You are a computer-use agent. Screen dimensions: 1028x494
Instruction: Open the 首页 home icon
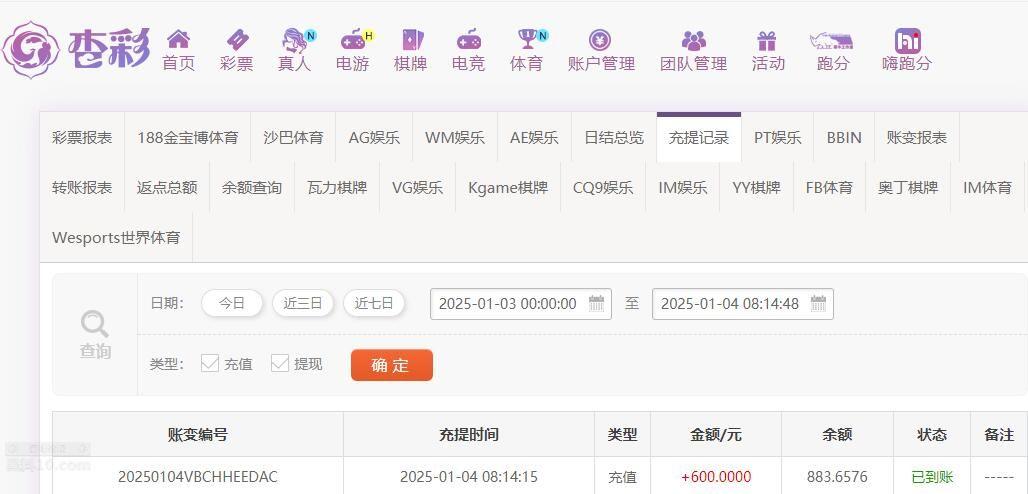178,40
